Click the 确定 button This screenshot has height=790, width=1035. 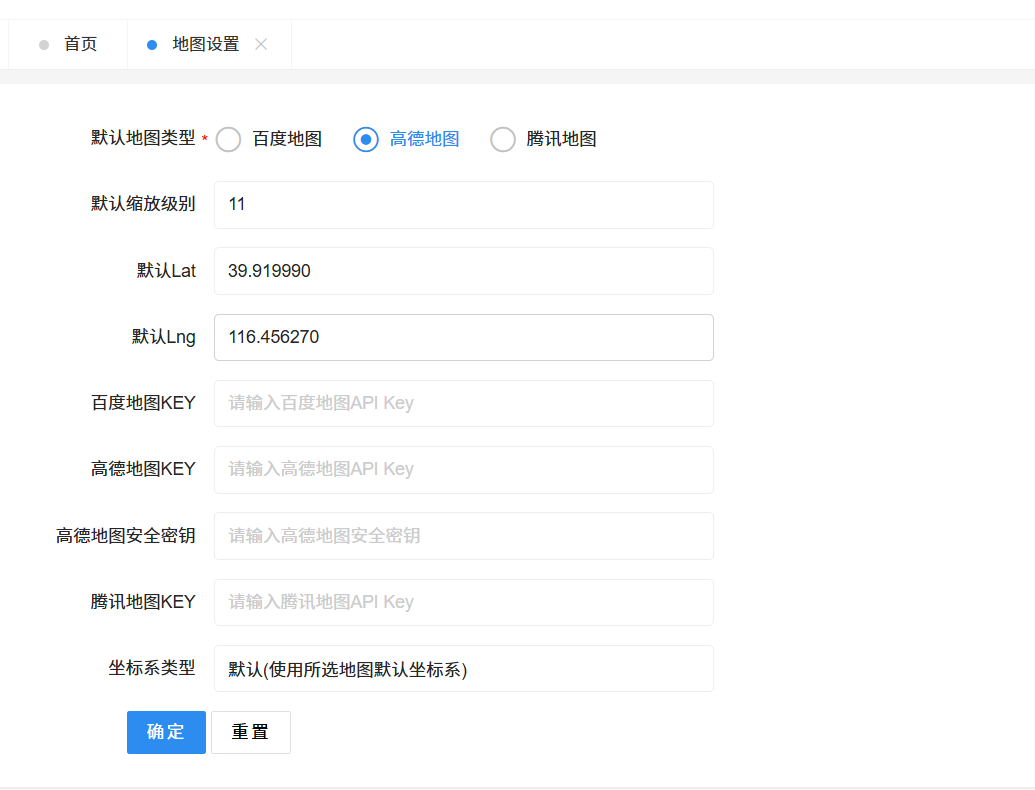click(x=166, y=732)
